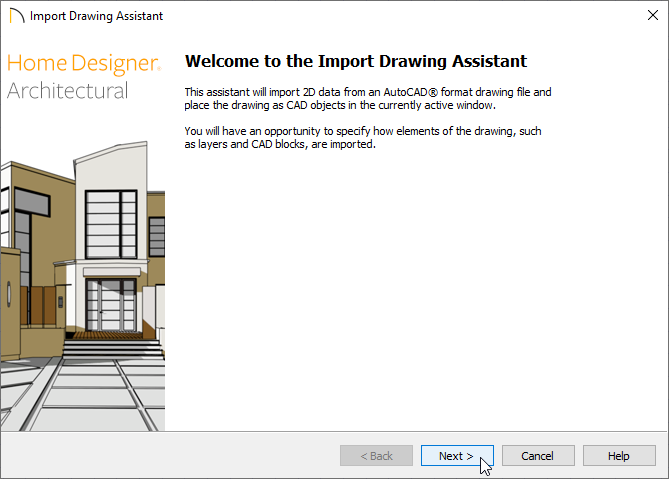
Task: Open Help for the import assistant
Action: 619,456
